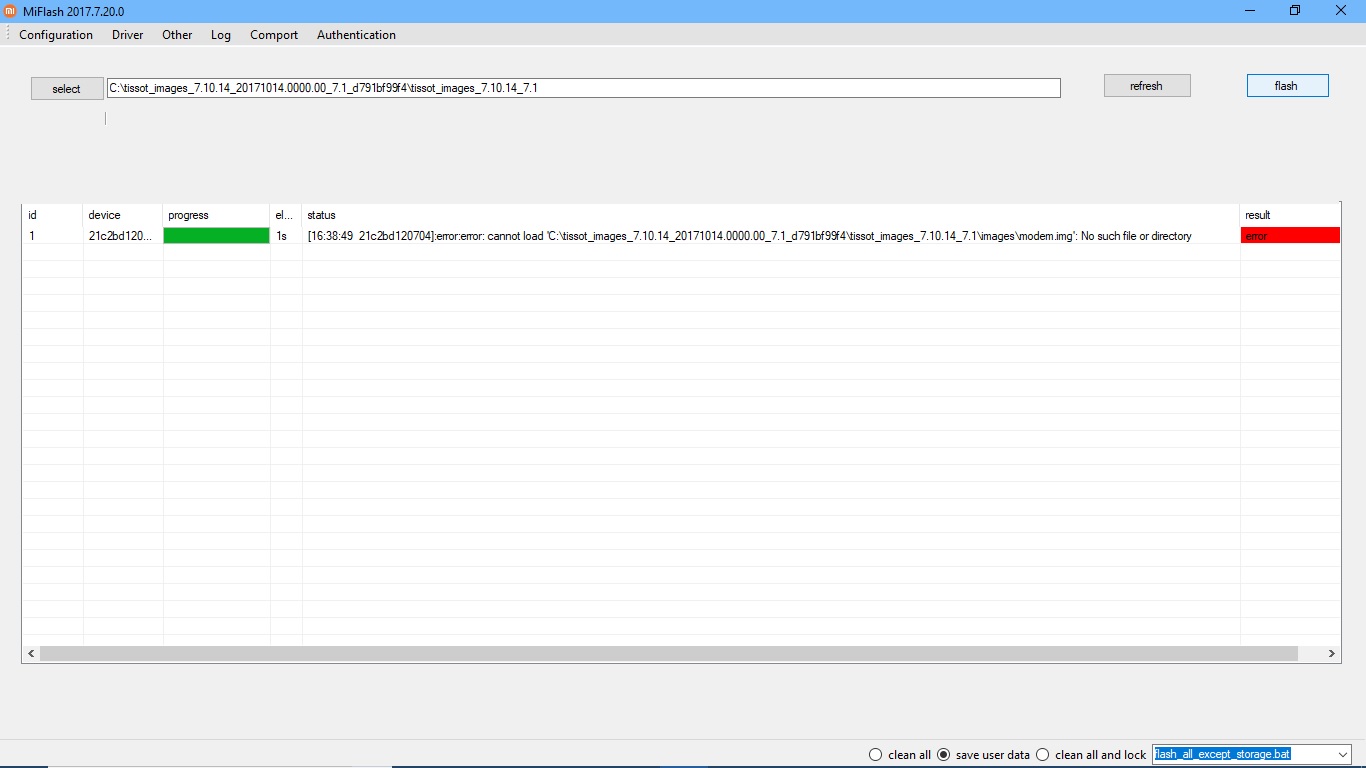
Task: Click the modem.img error status message
Action: coord(750,236)
